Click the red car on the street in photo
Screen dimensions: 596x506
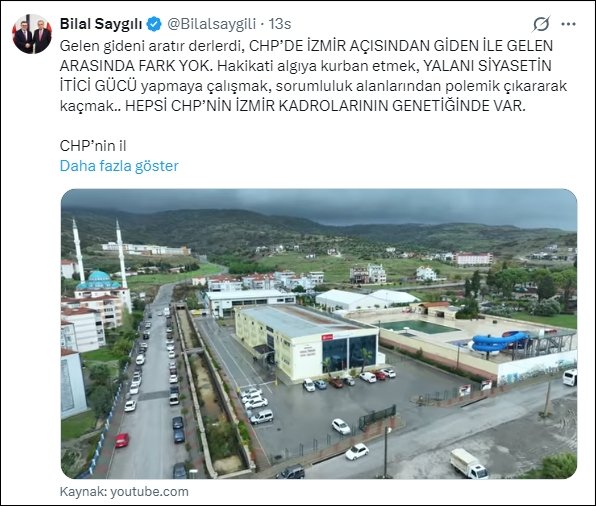pyautogui.click(x=122, y=440)
